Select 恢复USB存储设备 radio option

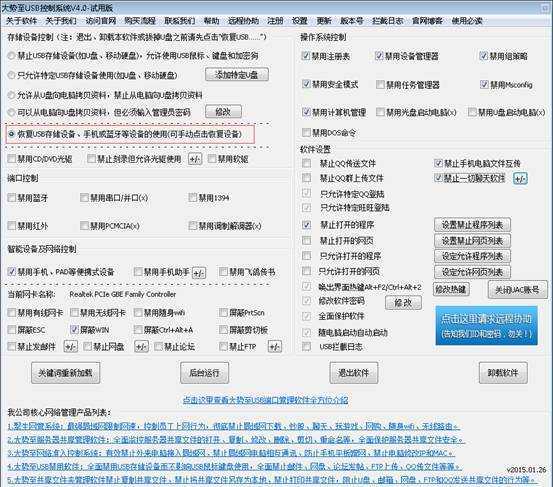(12, 134)
